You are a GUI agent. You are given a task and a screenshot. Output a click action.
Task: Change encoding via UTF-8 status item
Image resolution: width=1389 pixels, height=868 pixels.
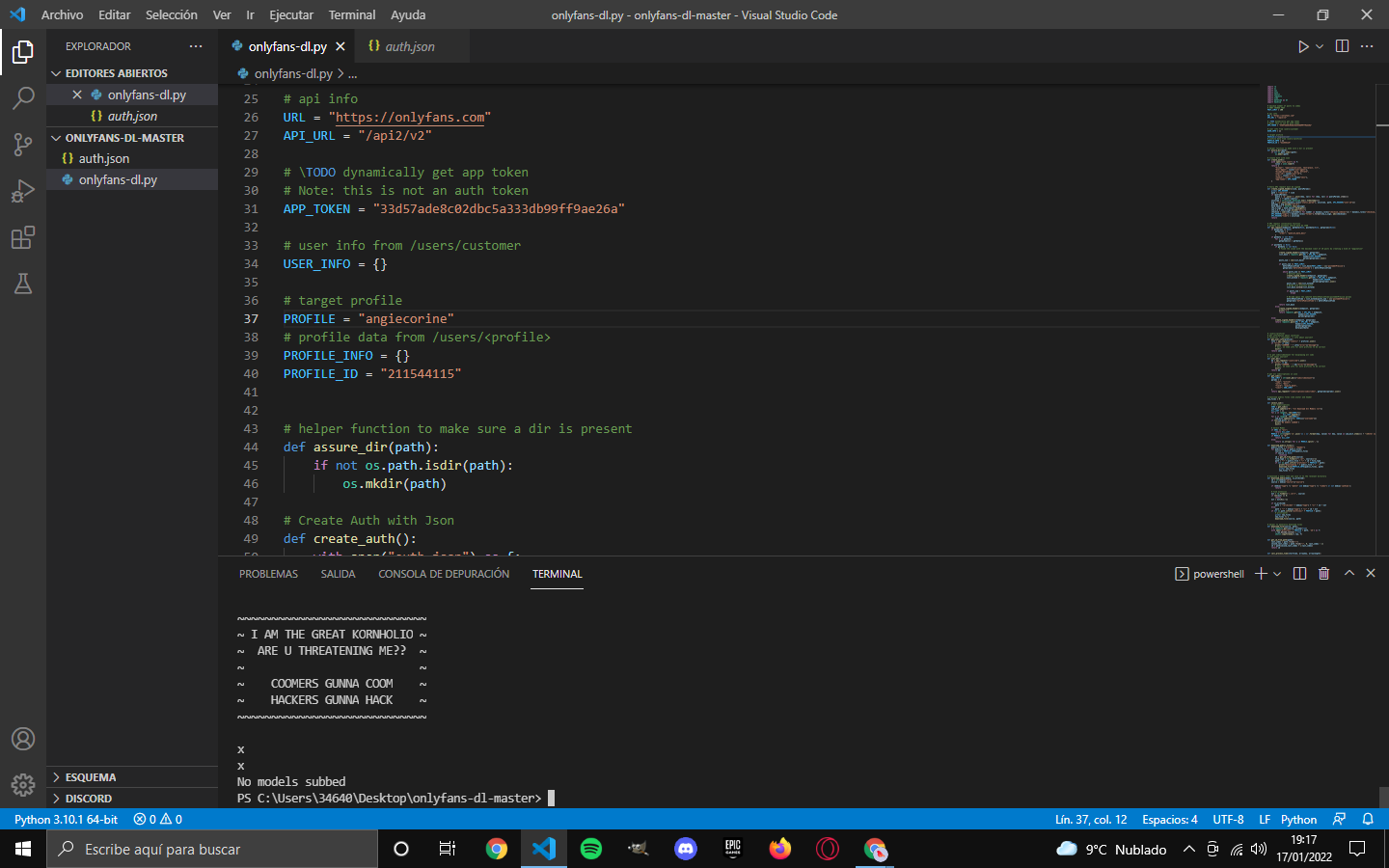coord(1228,819)
